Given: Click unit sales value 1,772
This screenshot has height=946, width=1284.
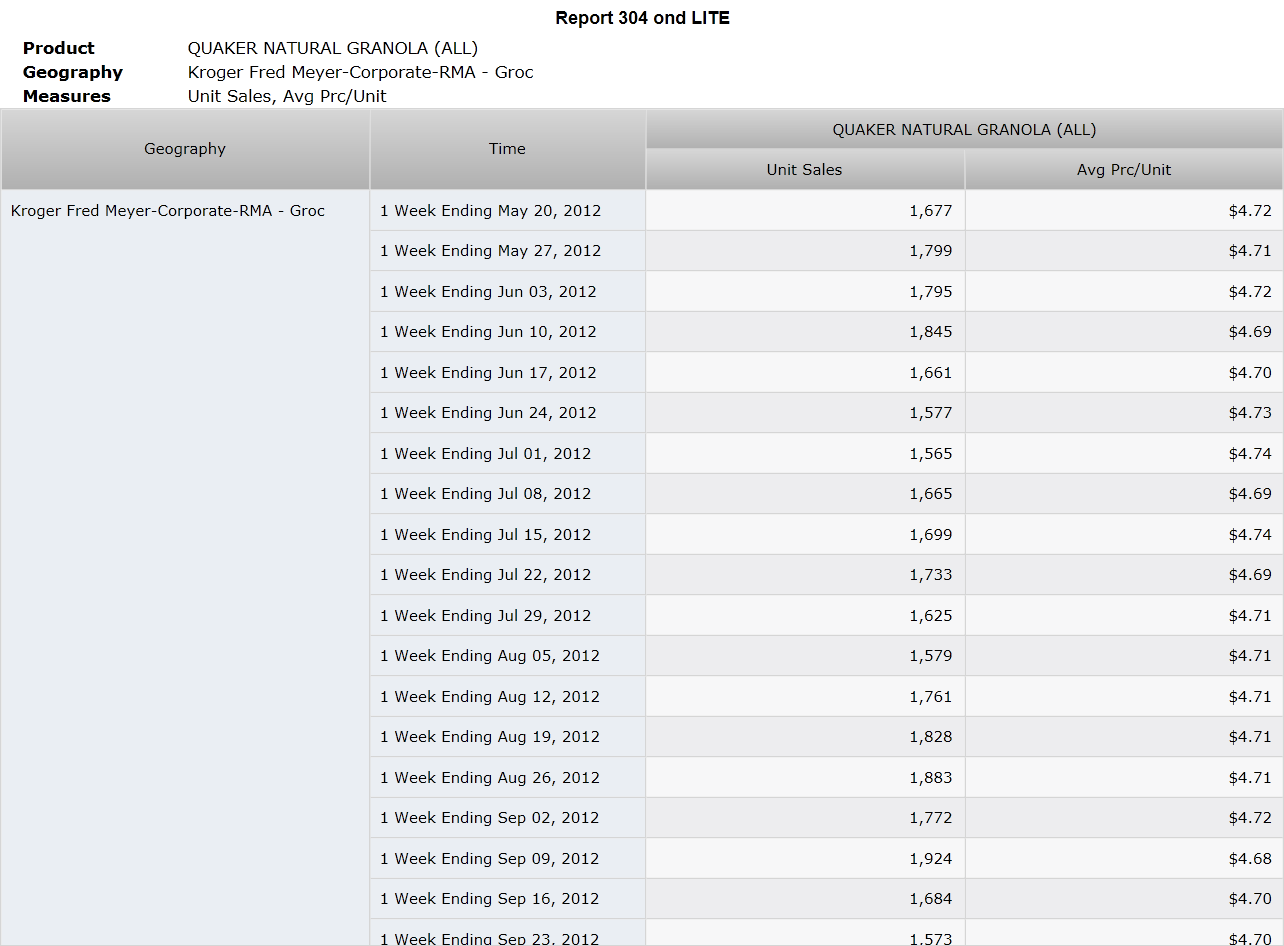Looking at the screenshot, I should click(931, 818).
